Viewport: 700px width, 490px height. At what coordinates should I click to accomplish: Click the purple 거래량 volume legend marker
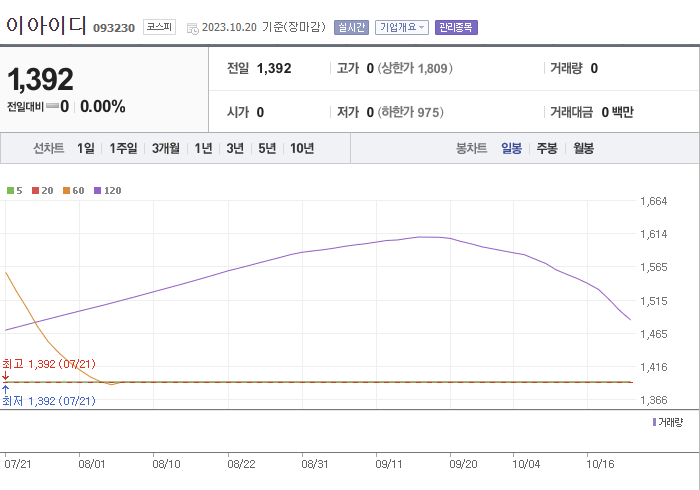click(x=654, y=422)
